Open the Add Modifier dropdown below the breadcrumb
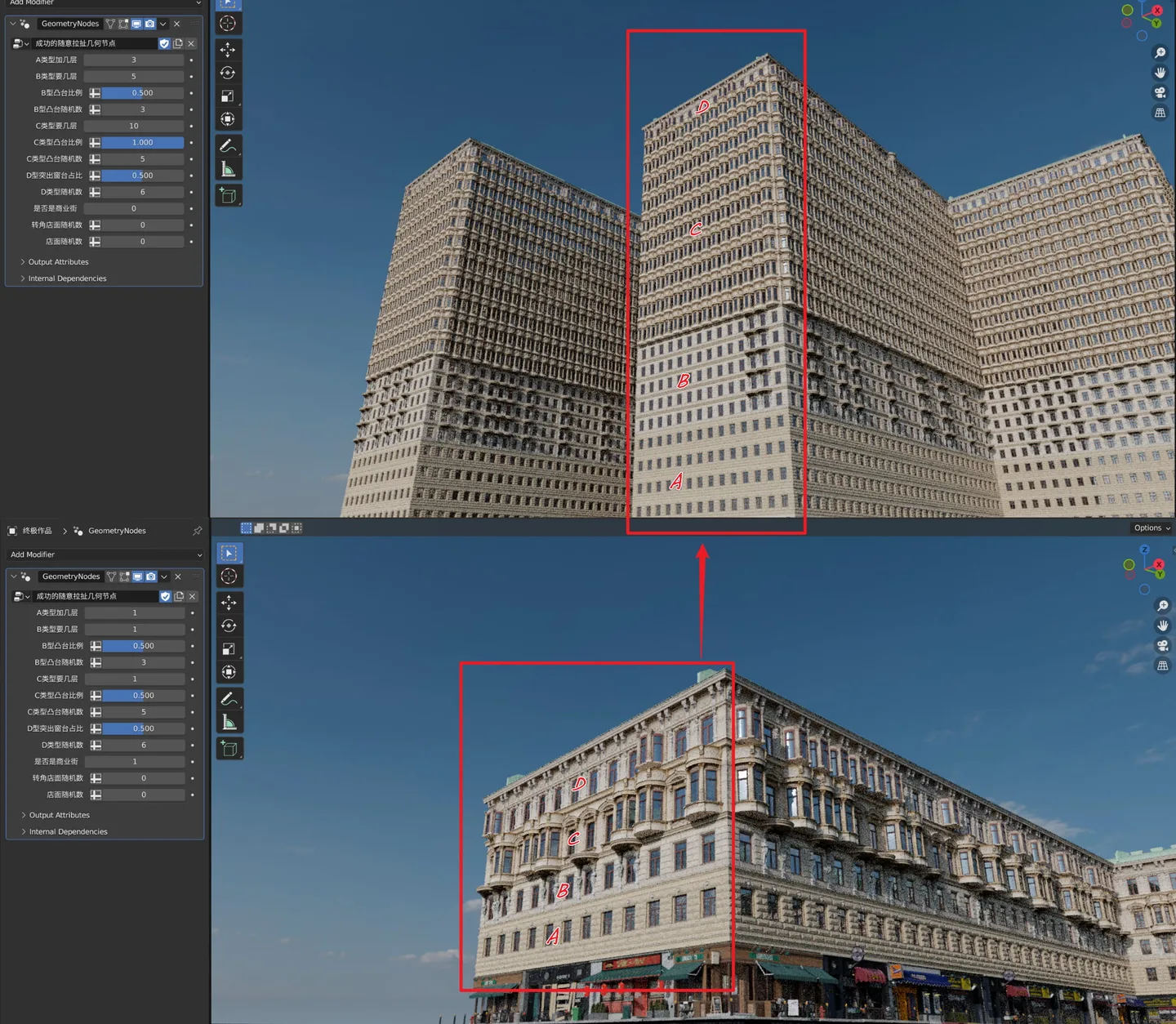This screenshot has width=1176, height=1024. pos(105,554)
